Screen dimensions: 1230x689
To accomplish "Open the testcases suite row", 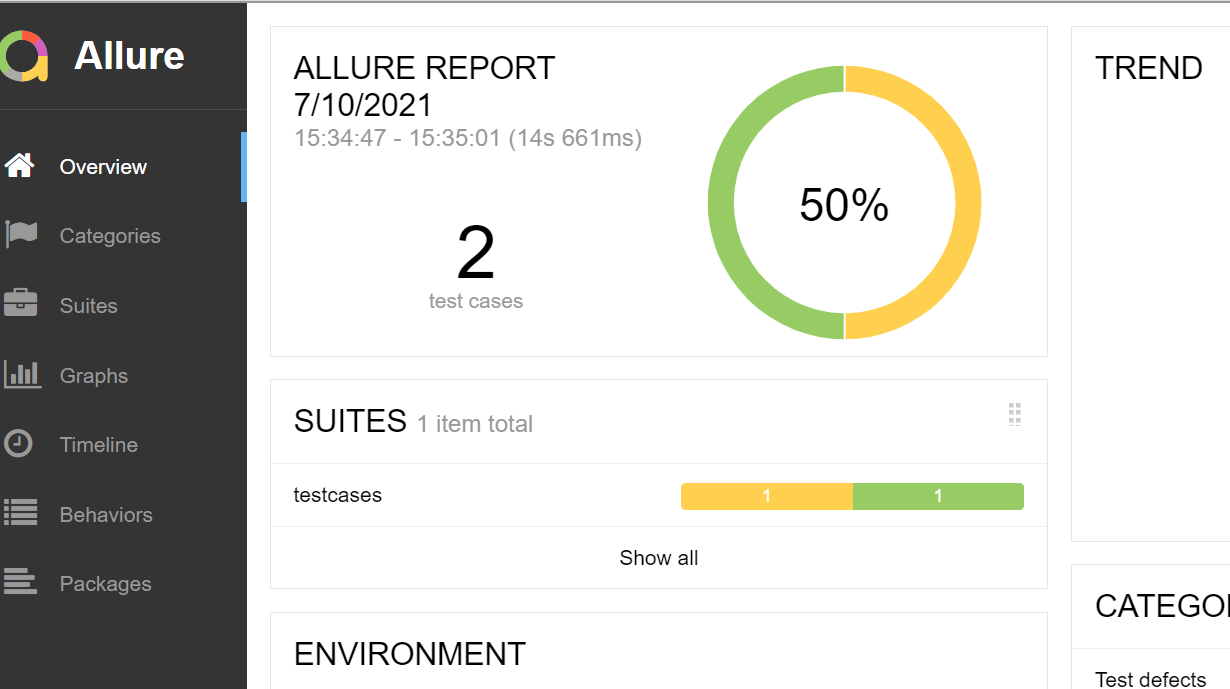I will tap(338, 495).
